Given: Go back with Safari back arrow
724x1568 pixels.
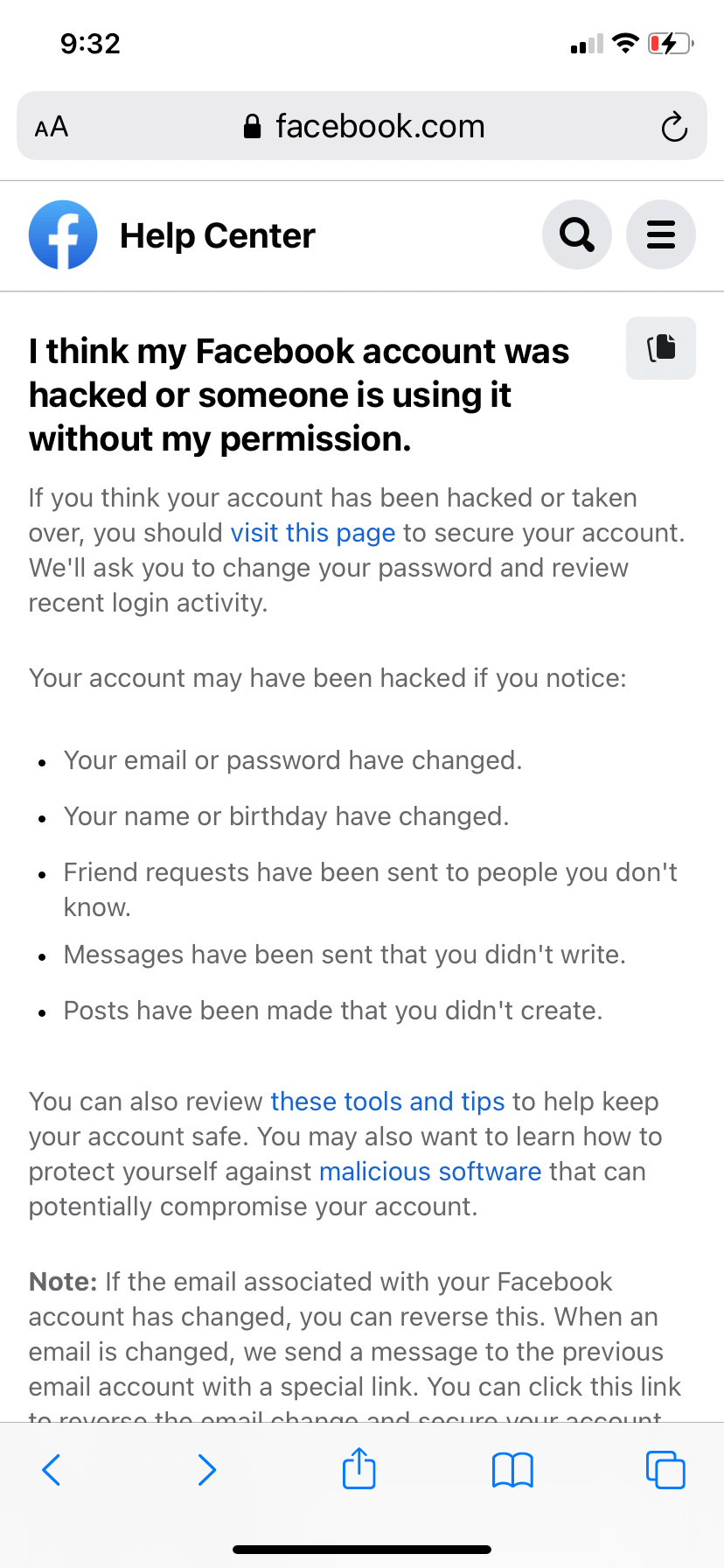Looking at the screenshot, I should pos(52,1470).
